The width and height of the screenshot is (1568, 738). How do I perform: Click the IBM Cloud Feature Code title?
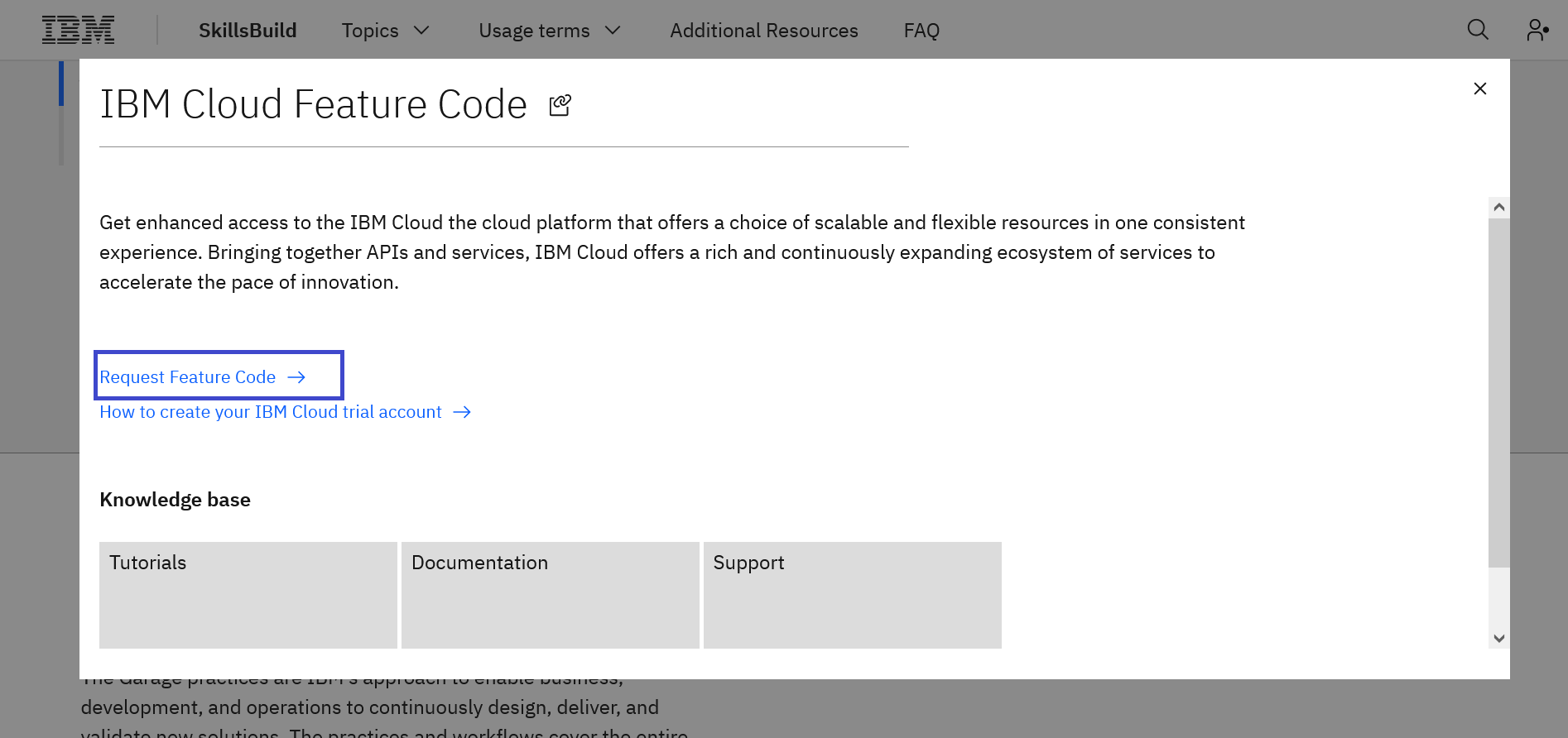point(313,105)
